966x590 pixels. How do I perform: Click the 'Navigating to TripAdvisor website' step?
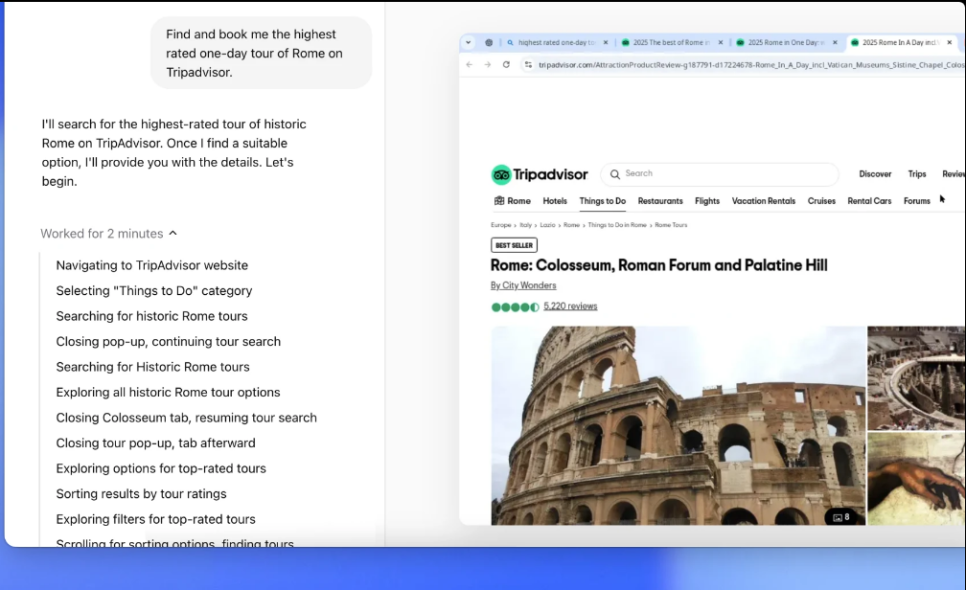152,265
